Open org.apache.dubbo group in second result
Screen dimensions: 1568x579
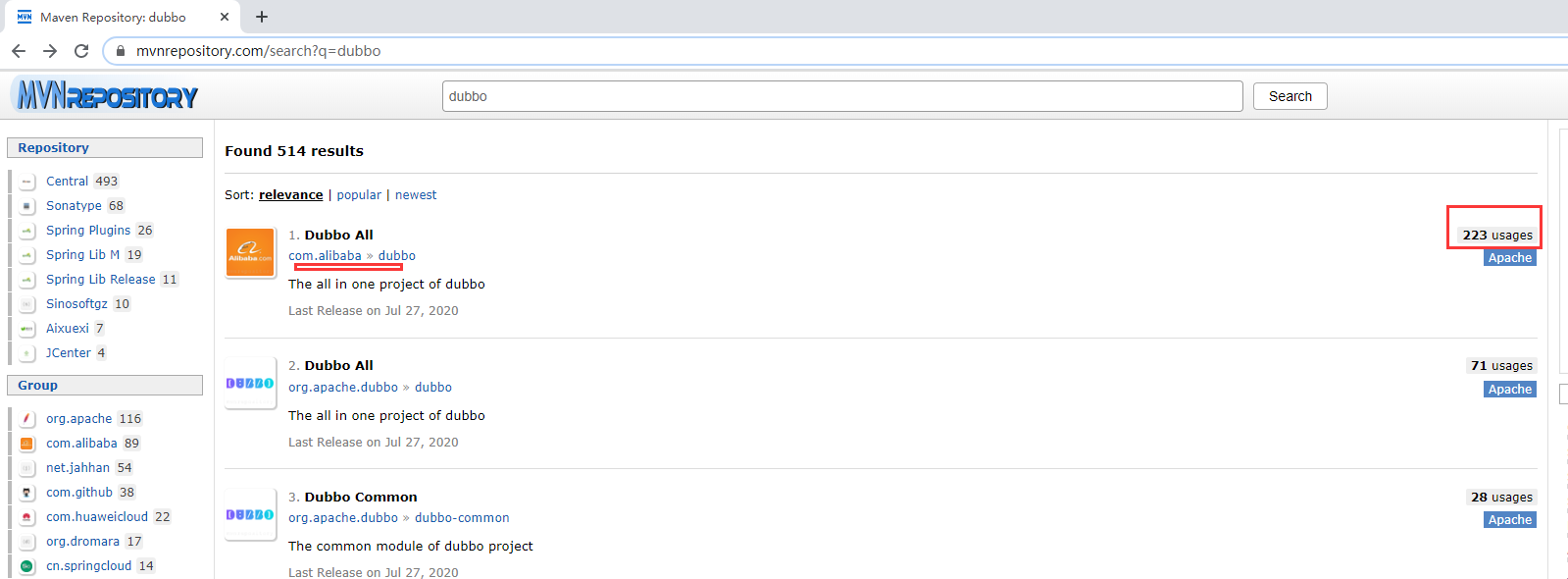point(343,388)
